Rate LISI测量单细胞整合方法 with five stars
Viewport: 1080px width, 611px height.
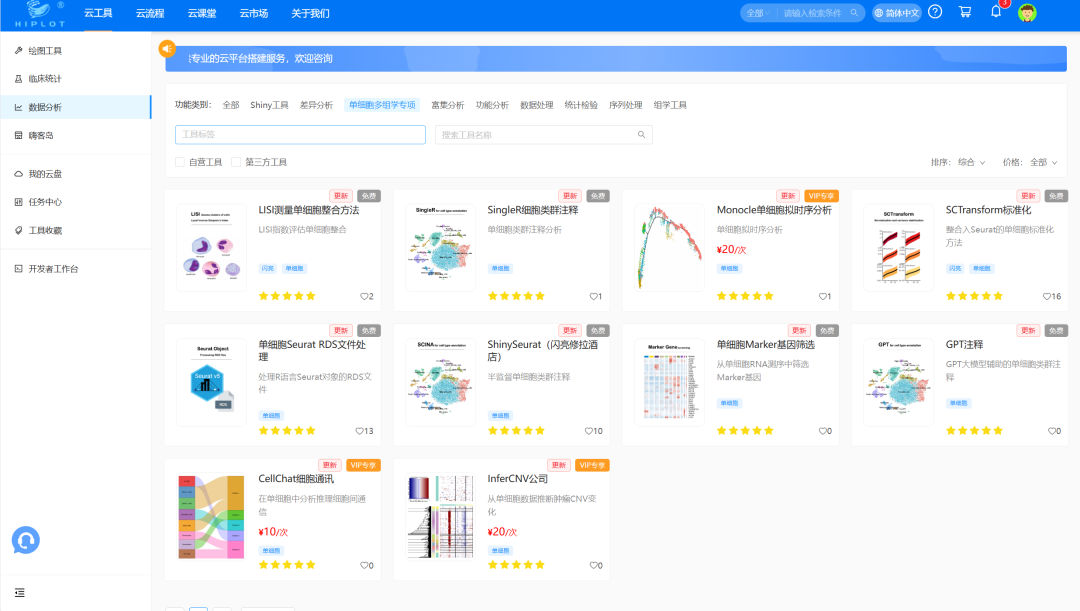pos(310,296)
